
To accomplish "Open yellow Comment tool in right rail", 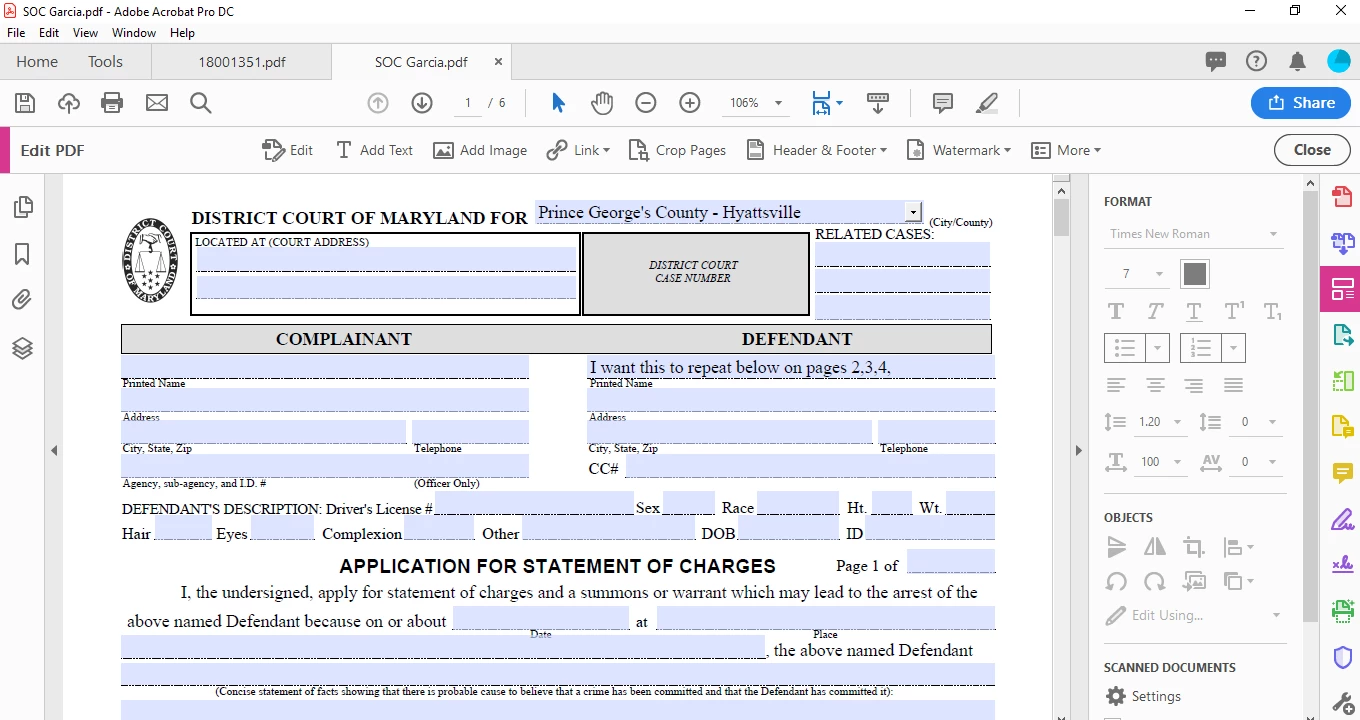I will pos(1343,473).
